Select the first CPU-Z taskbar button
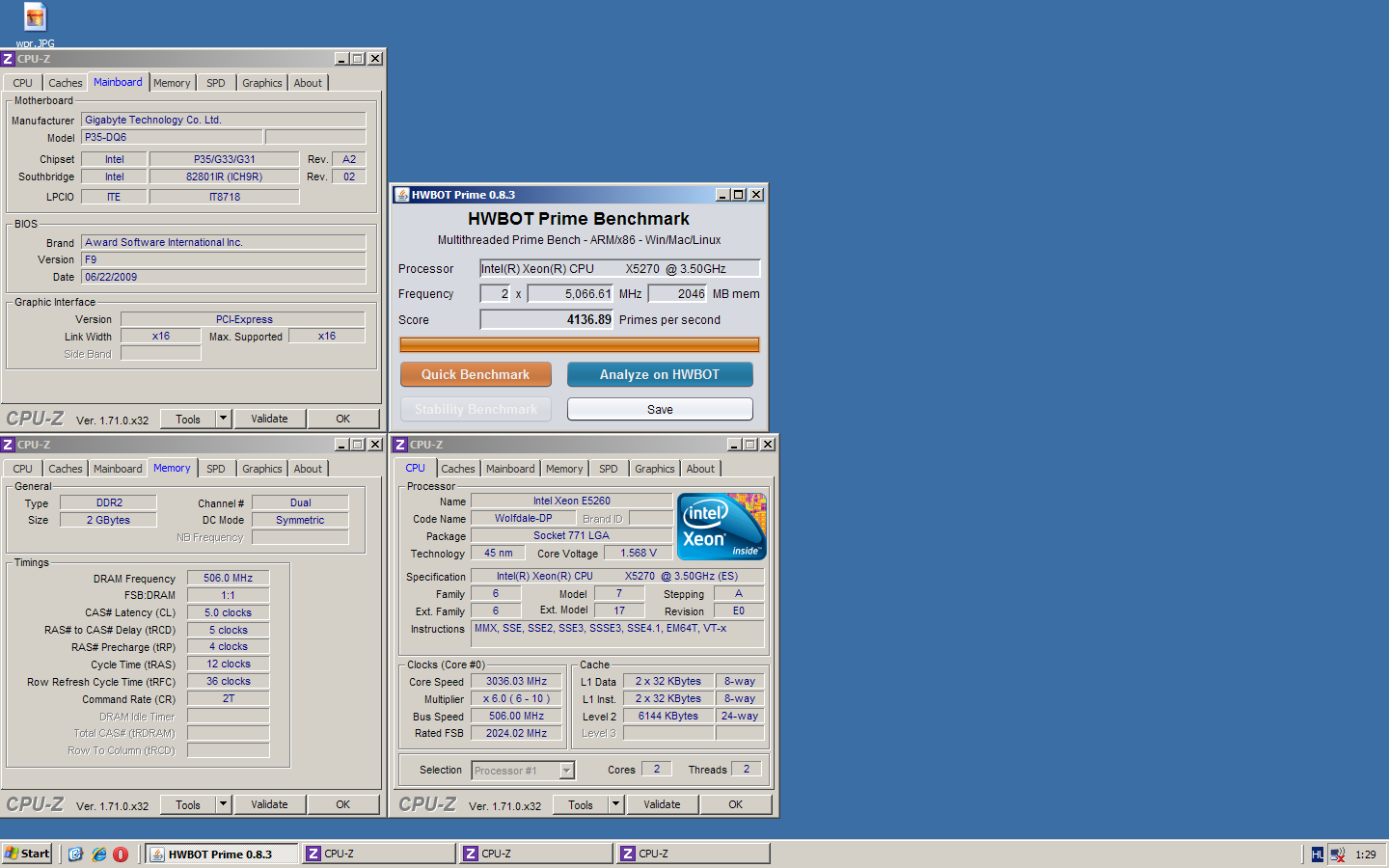 pyautogui.click(x=379, y=854)
